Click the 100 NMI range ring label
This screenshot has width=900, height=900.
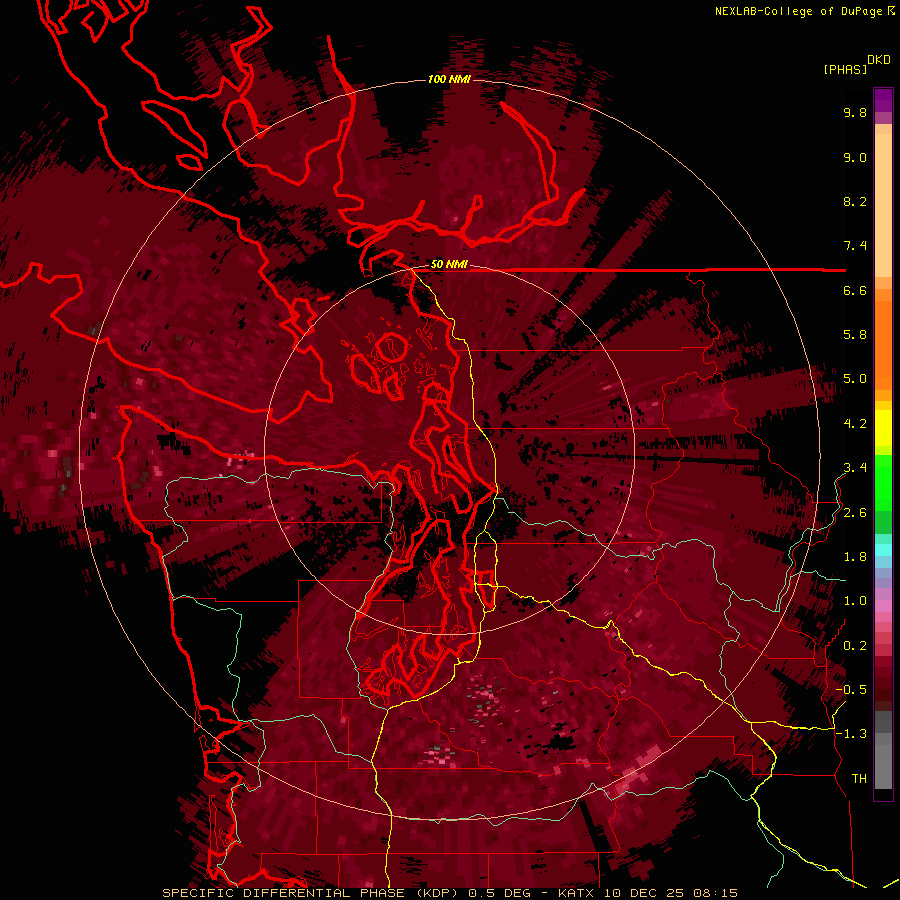[449, 79]
